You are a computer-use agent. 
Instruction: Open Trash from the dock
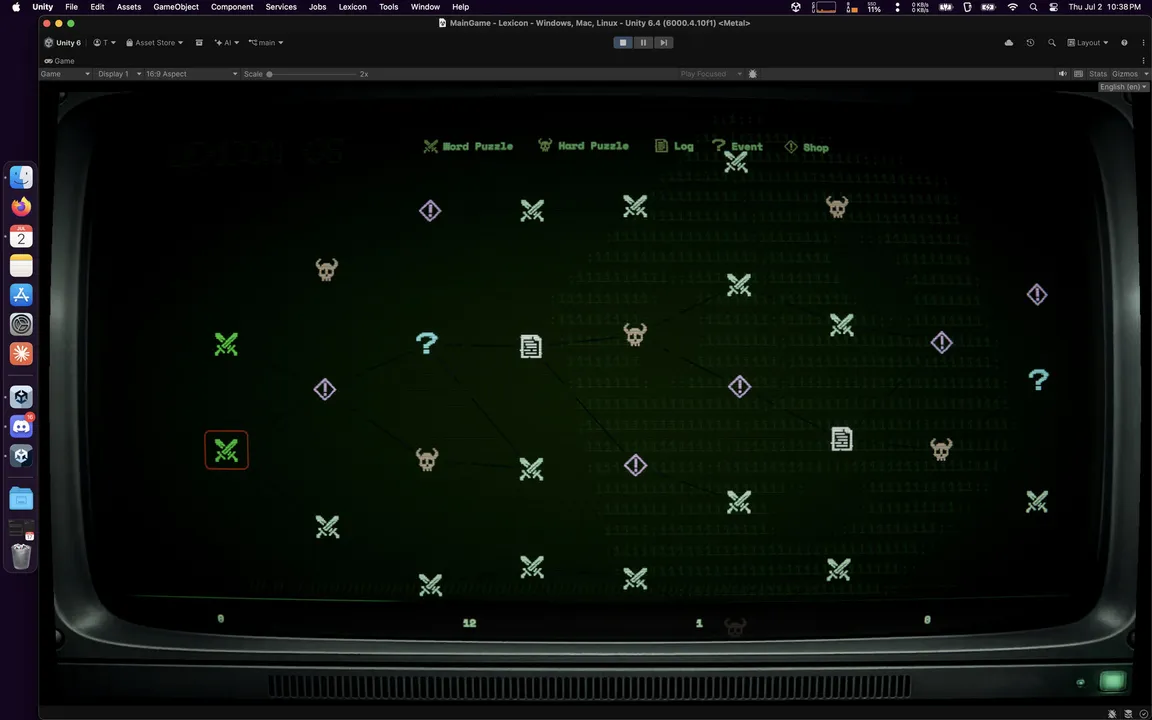click(21, 556)
